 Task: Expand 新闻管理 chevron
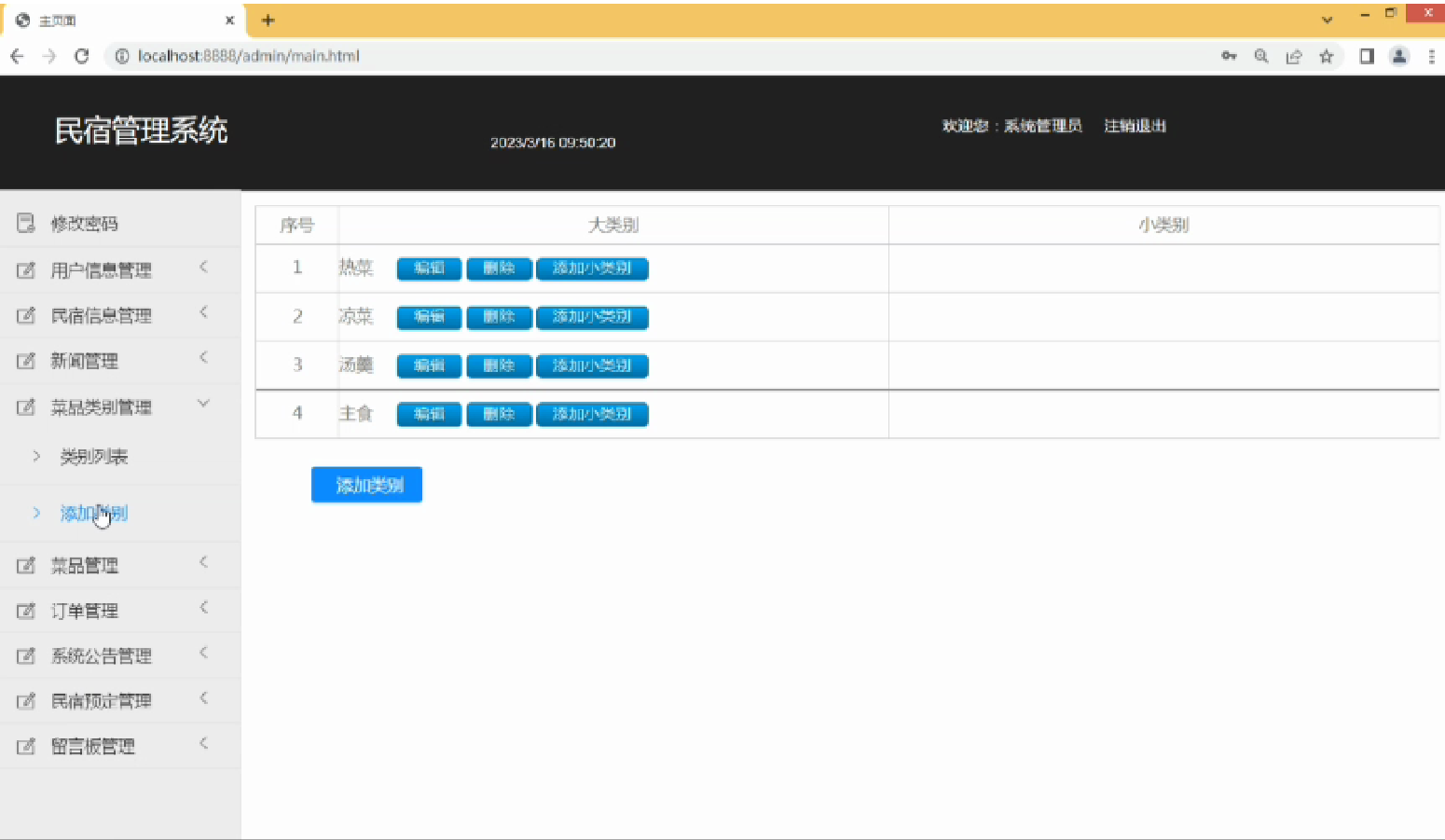203,357
